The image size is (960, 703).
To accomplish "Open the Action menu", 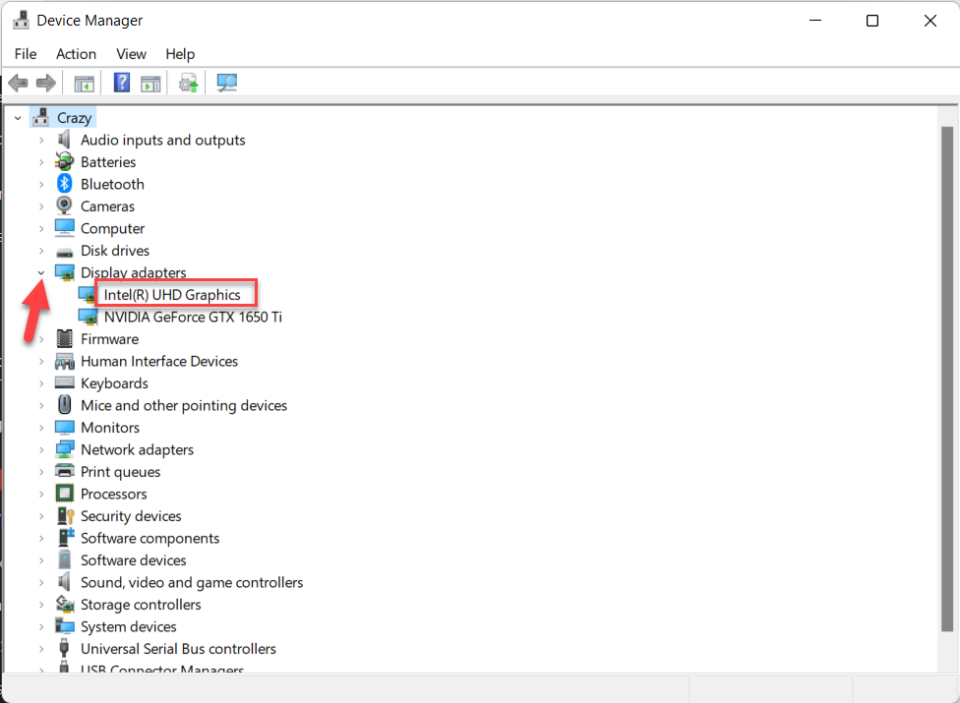I will pos(76,54).
